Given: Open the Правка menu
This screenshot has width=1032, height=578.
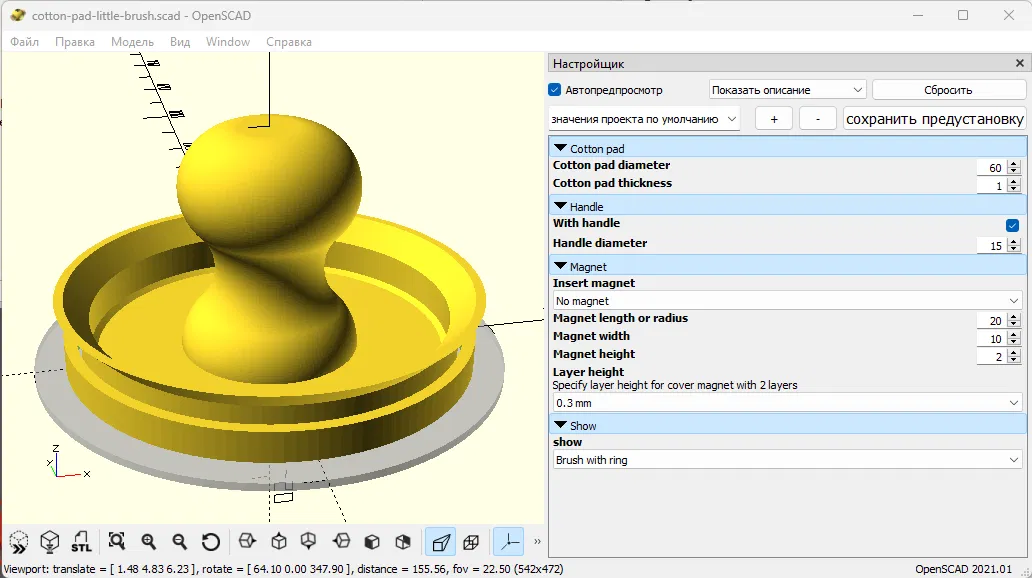Looking at the screenshot, I should (x=75, y=41).
